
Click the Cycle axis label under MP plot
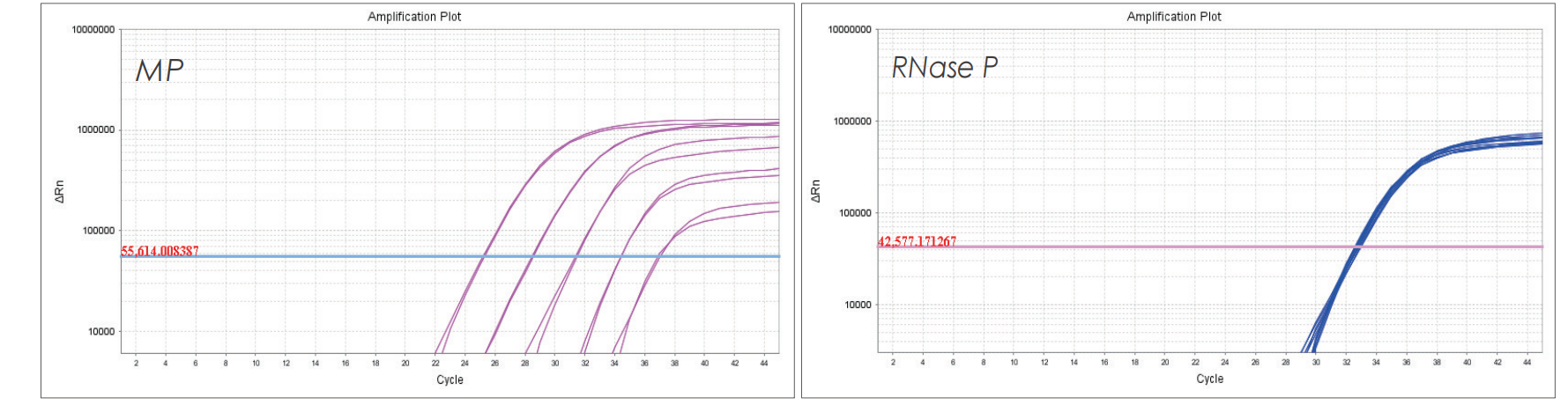[x=450, y=380]
